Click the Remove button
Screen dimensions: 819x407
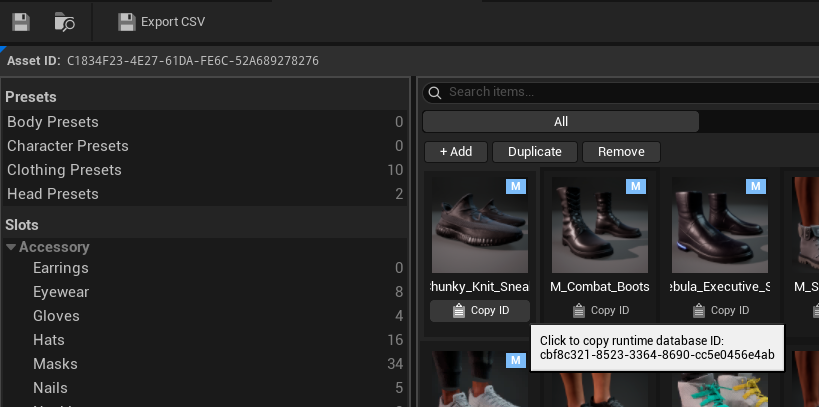[x=621, y=152]
